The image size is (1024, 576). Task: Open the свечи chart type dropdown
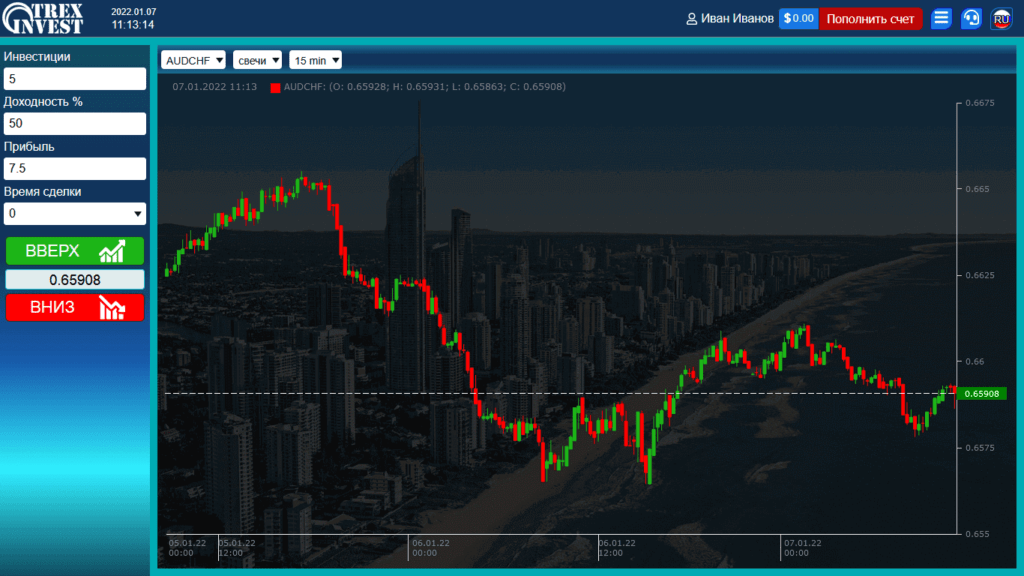click(257, 60)
